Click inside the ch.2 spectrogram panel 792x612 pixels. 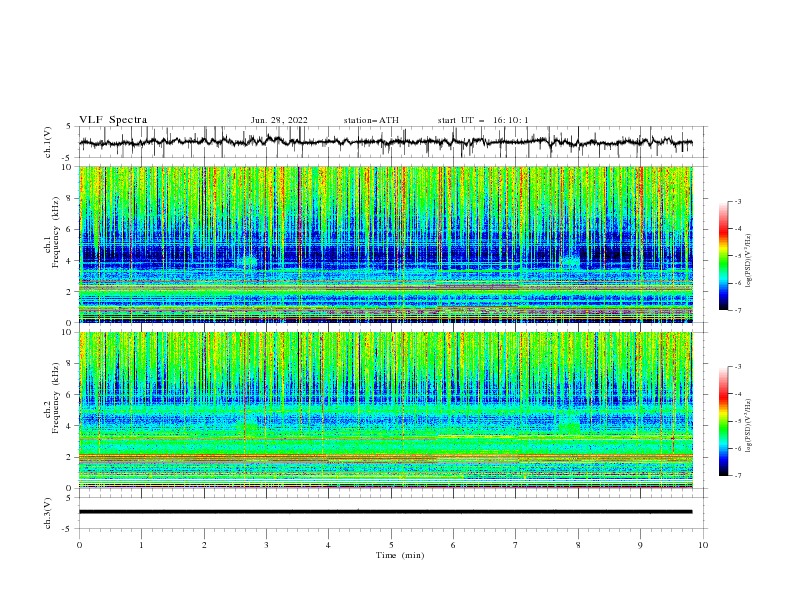coord(385,410)
